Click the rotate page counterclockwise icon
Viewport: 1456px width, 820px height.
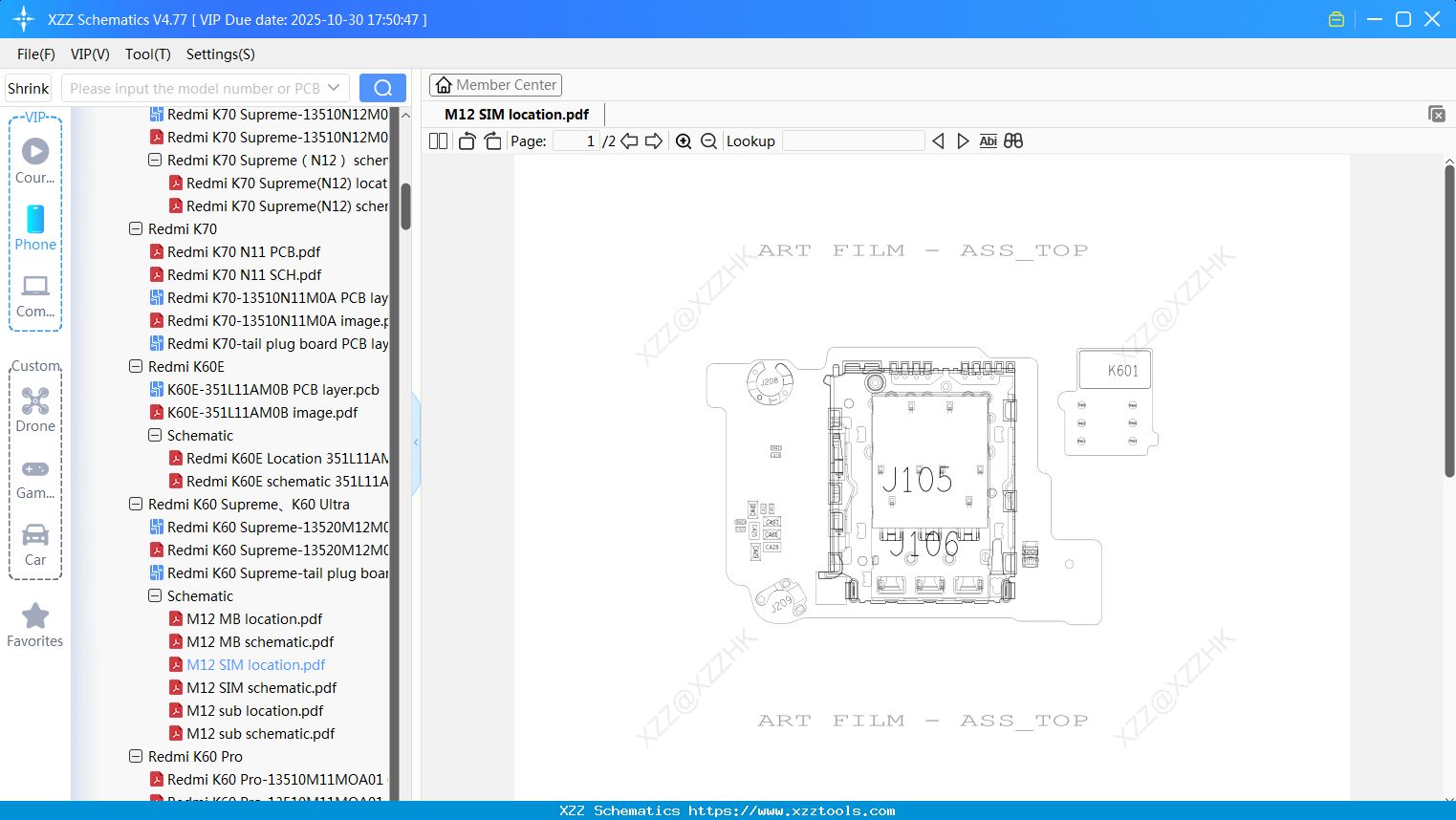click(x=466, y=140)
